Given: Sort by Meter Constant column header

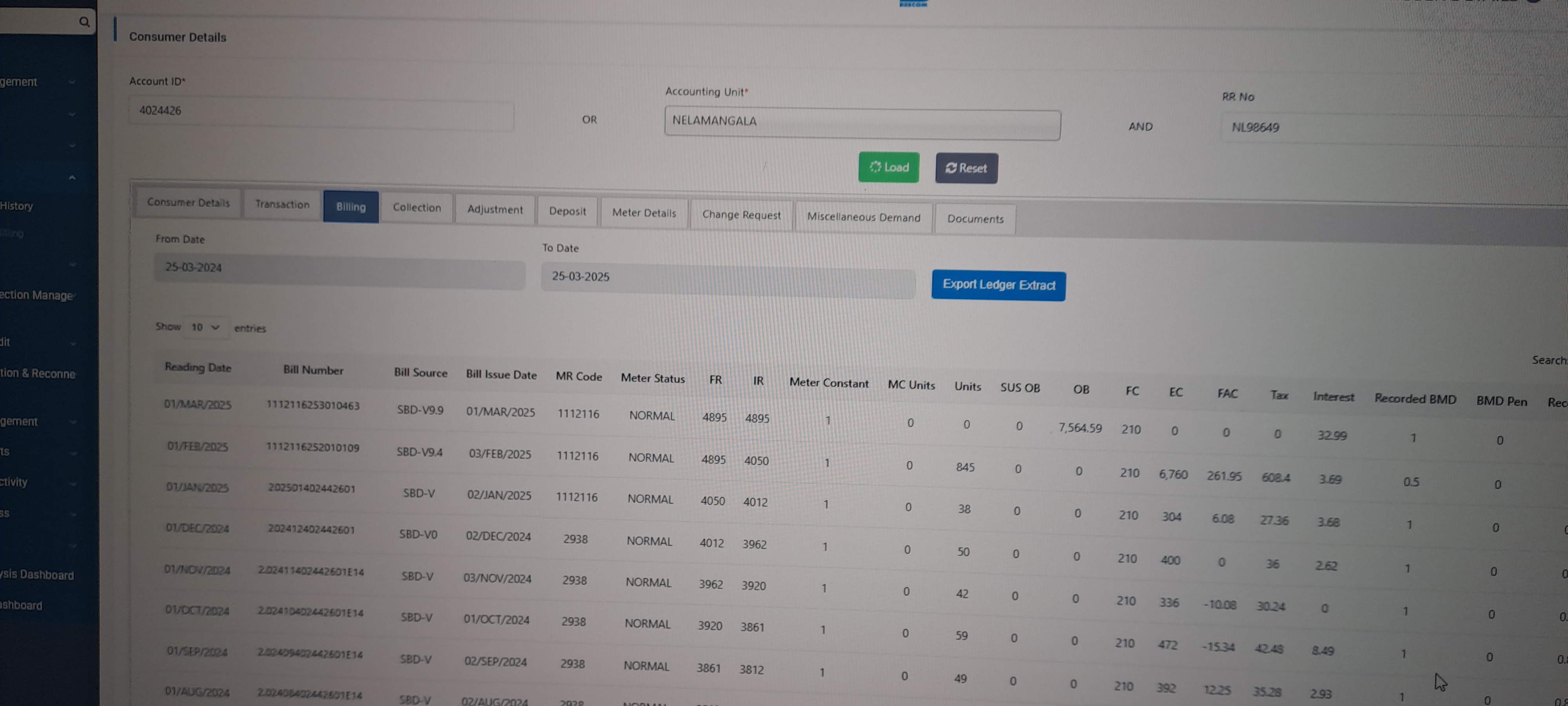Looking at the screenshot, I should tap(828, 383).
